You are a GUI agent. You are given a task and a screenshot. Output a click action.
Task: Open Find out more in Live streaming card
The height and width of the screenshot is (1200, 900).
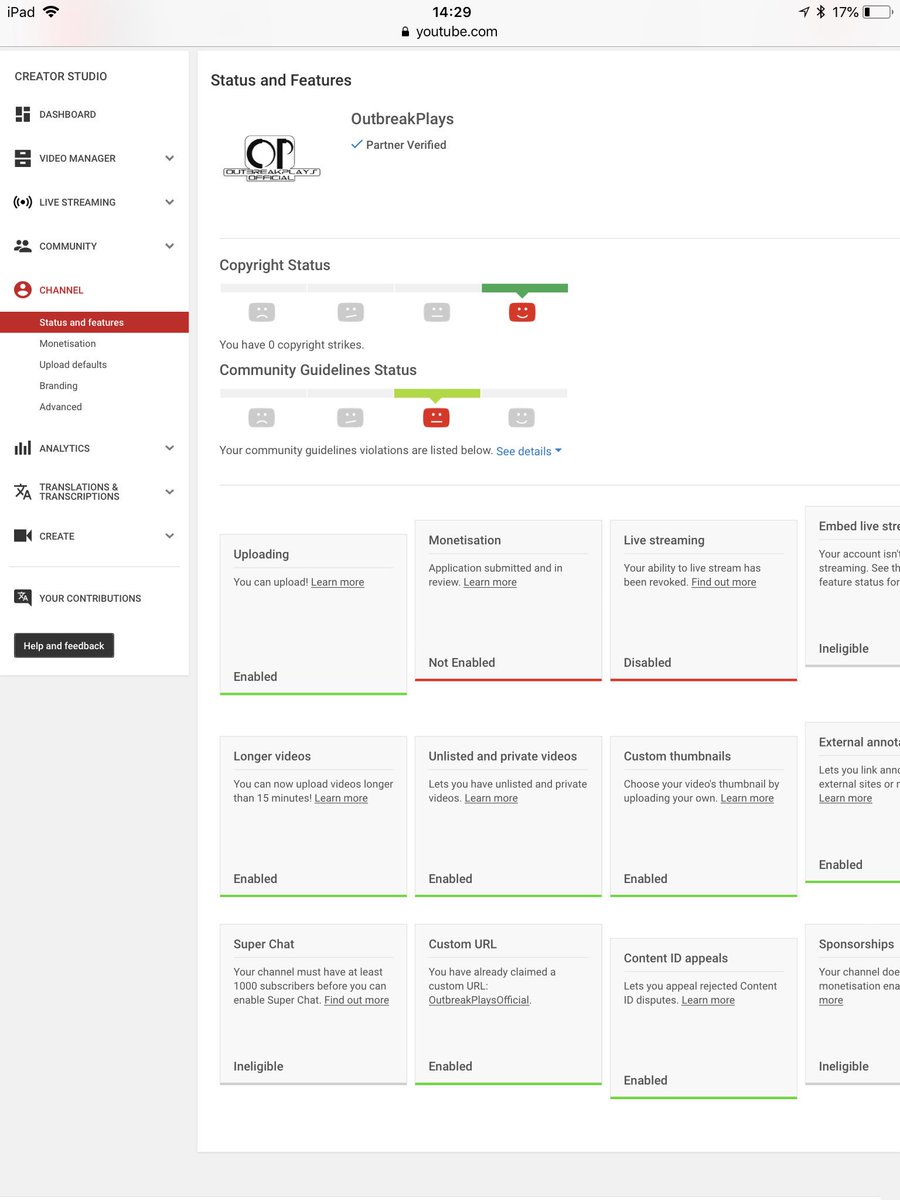click(x=724, y=582)
